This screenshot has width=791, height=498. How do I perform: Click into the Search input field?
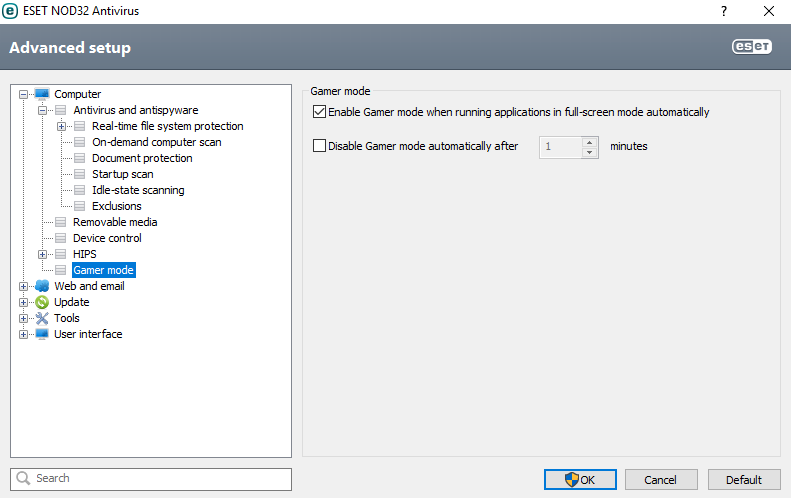160,479
